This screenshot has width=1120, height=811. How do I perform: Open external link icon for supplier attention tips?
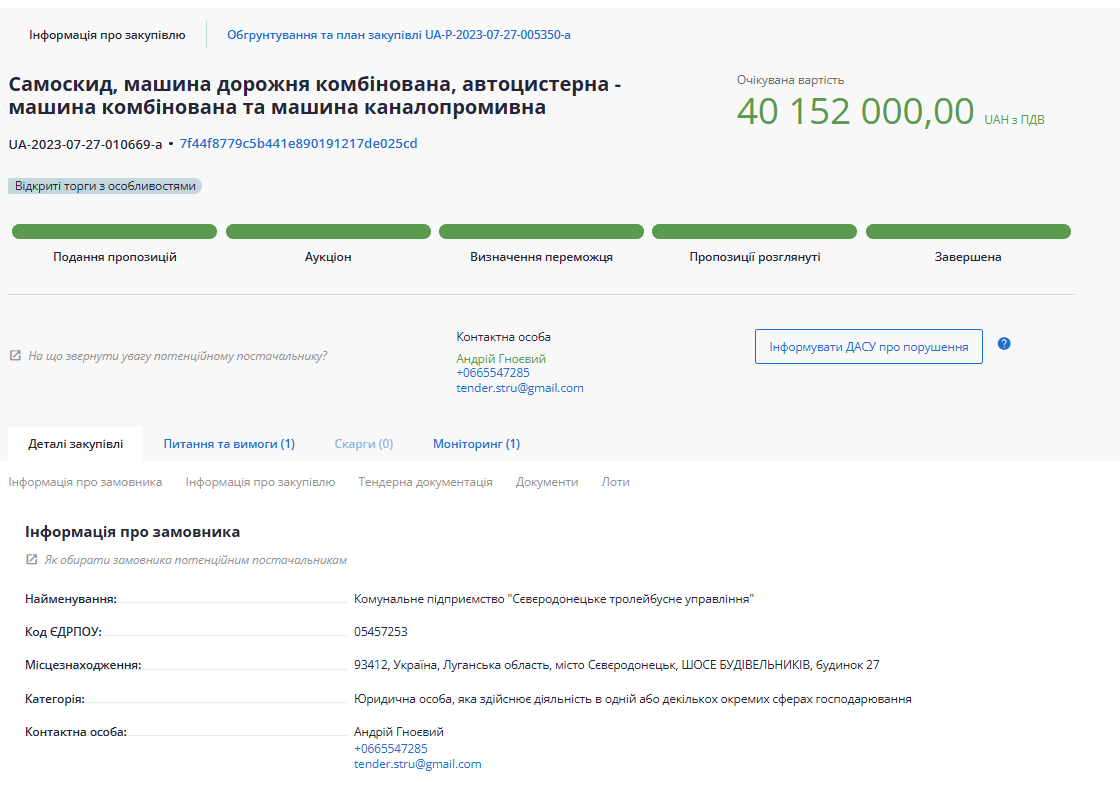[15, 355]
